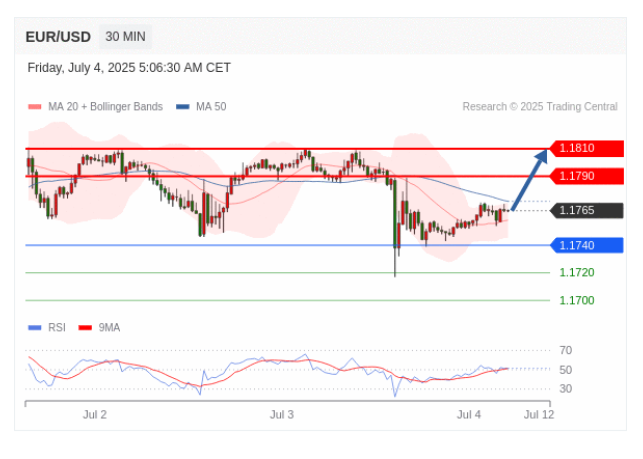Click the EUR/USD symbol title
This screenshot has height=459, width=643.
pyautogui.click(x=59, y=37)
